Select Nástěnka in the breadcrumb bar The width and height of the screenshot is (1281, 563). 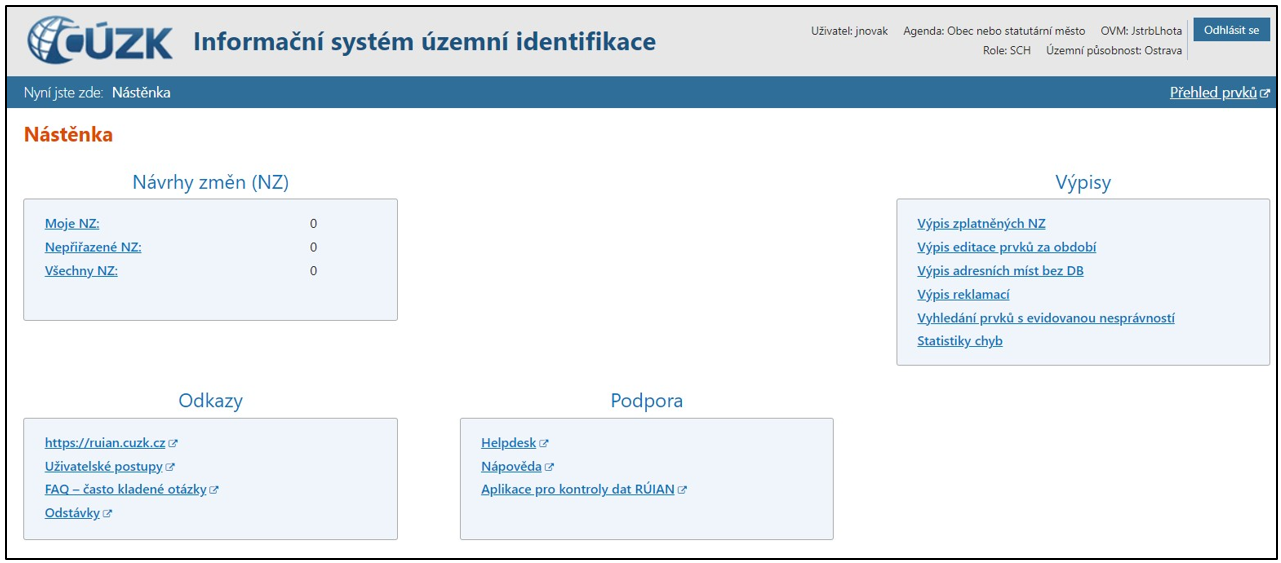(141, 93)
